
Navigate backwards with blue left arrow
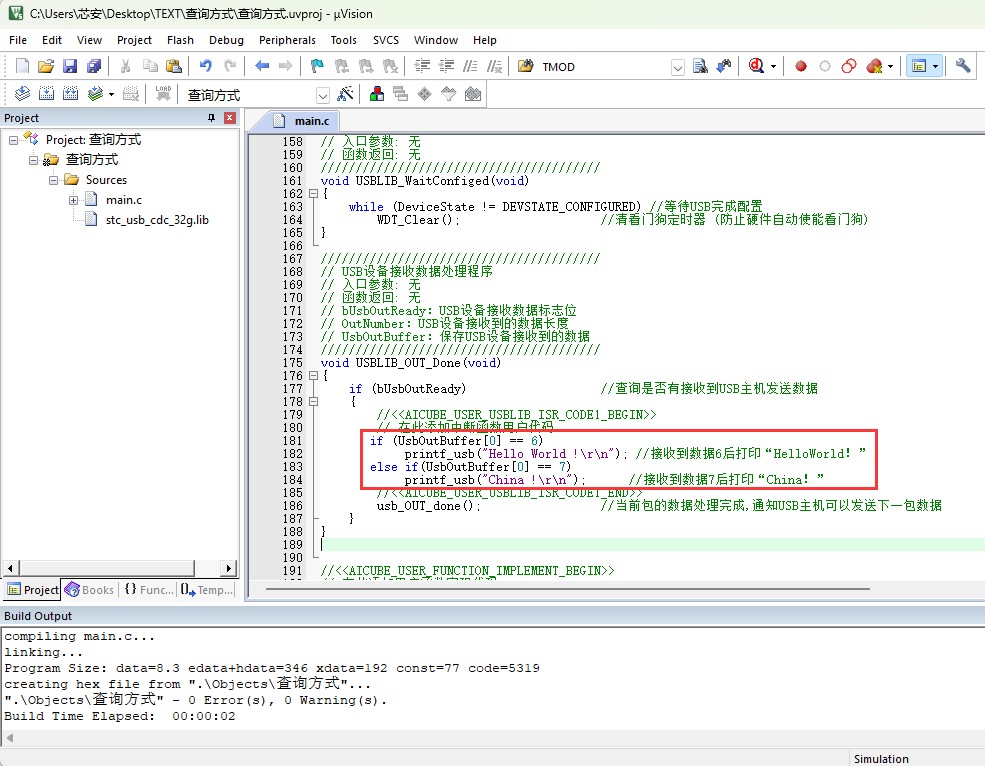point(262,66)
